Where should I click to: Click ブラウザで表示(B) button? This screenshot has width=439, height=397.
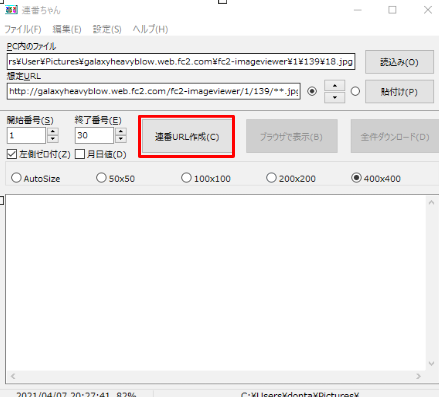[x=292, y=137]
